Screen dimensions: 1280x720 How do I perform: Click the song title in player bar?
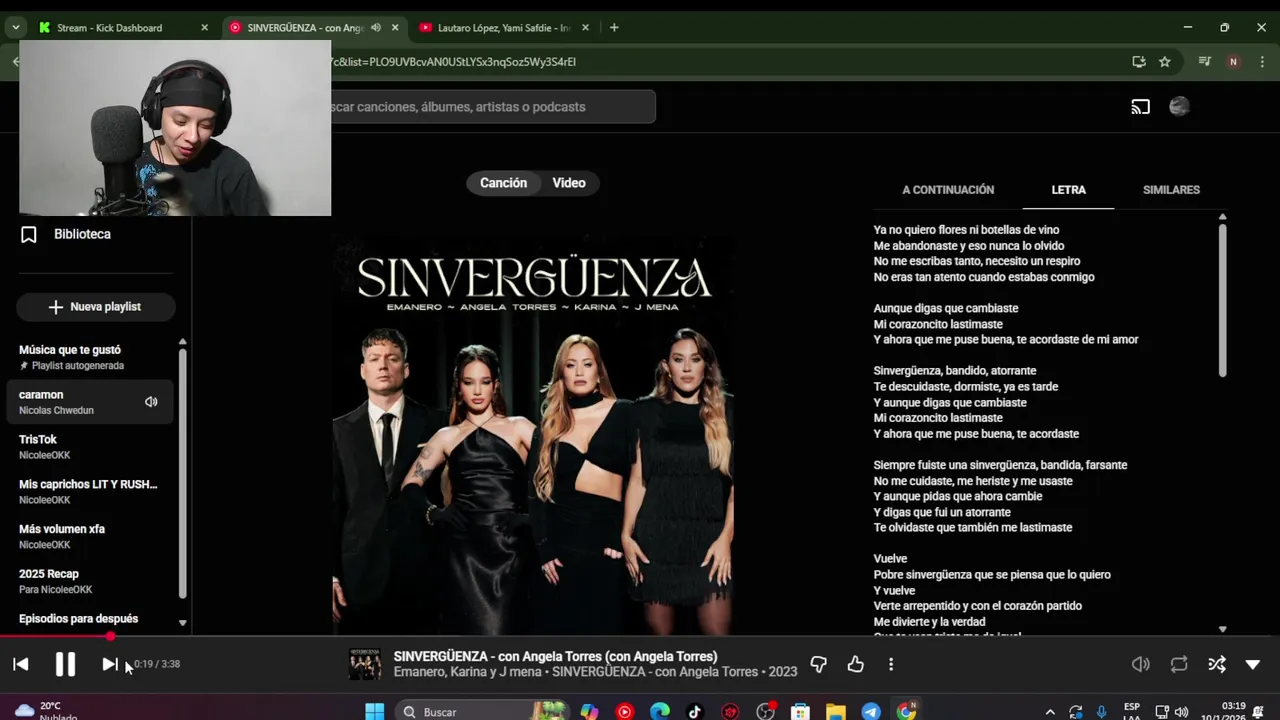tap(555, 657)
